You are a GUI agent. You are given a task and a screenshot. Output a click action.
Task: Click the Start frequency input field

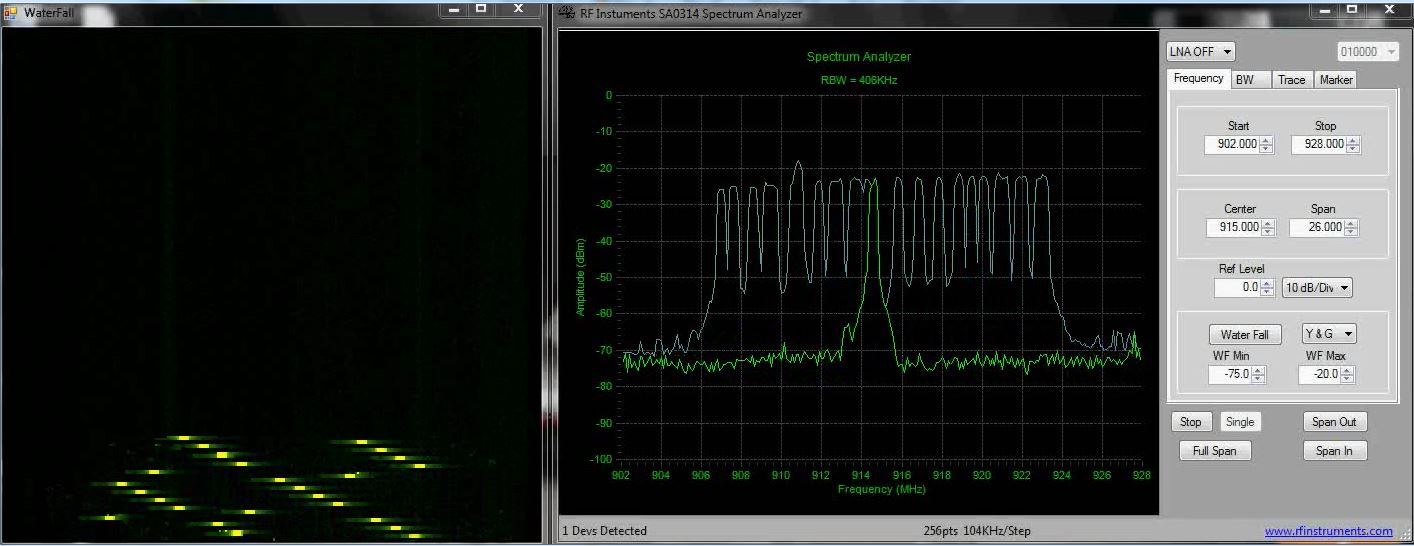(1230, 145)
